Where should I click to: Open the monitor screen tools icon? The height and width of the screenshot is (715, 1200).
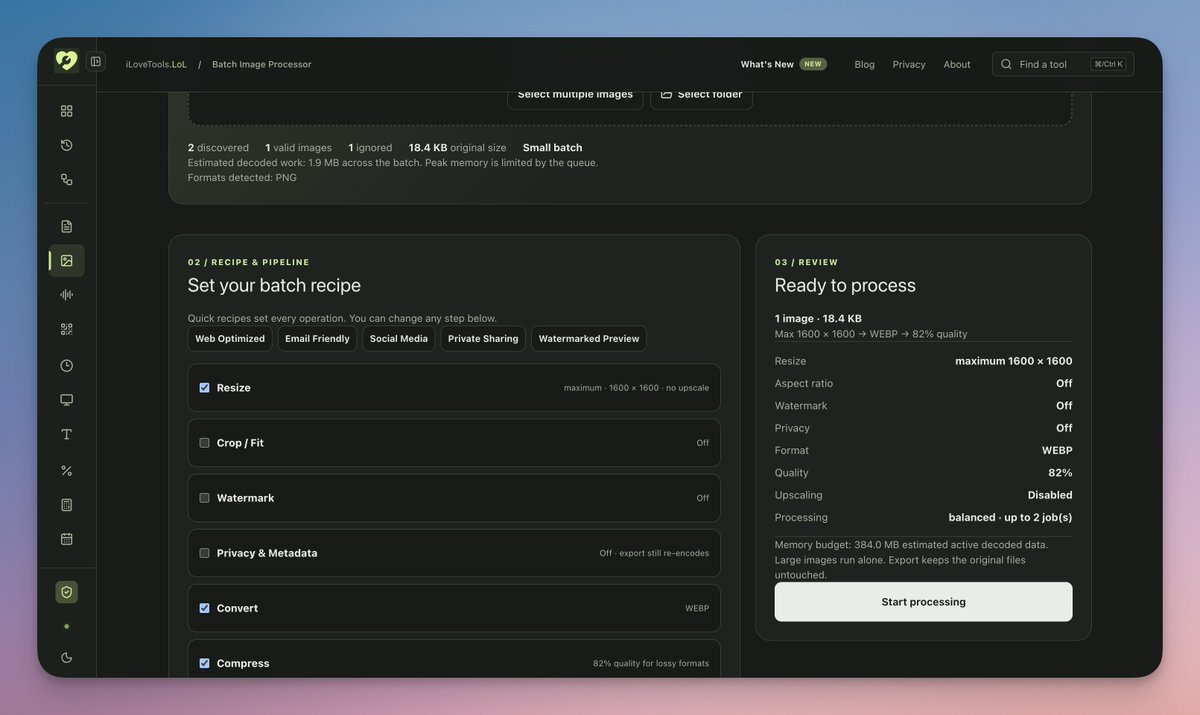[67, 400]
